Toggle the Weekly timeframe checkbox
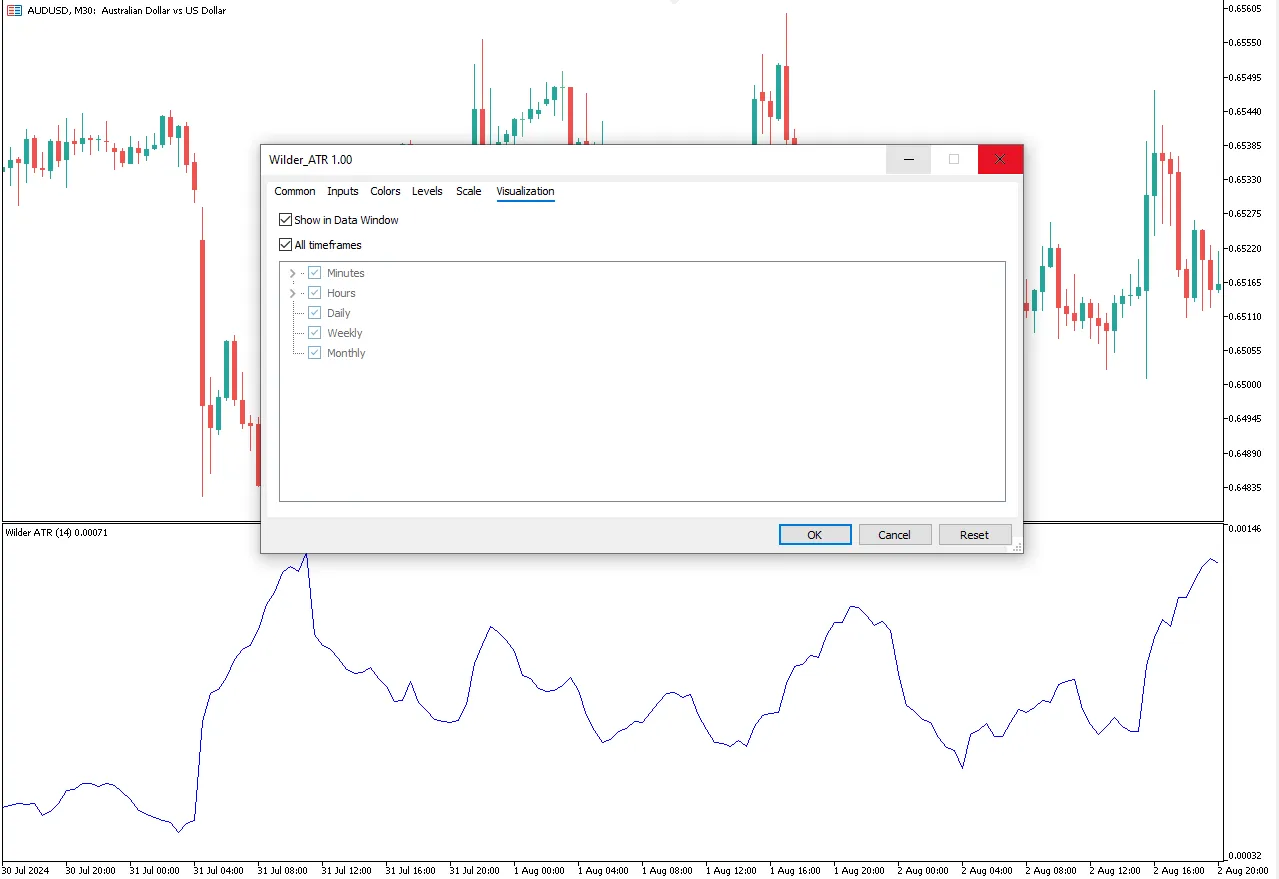The width and height of the screenshot is (1279, 879). click(315, 333)
